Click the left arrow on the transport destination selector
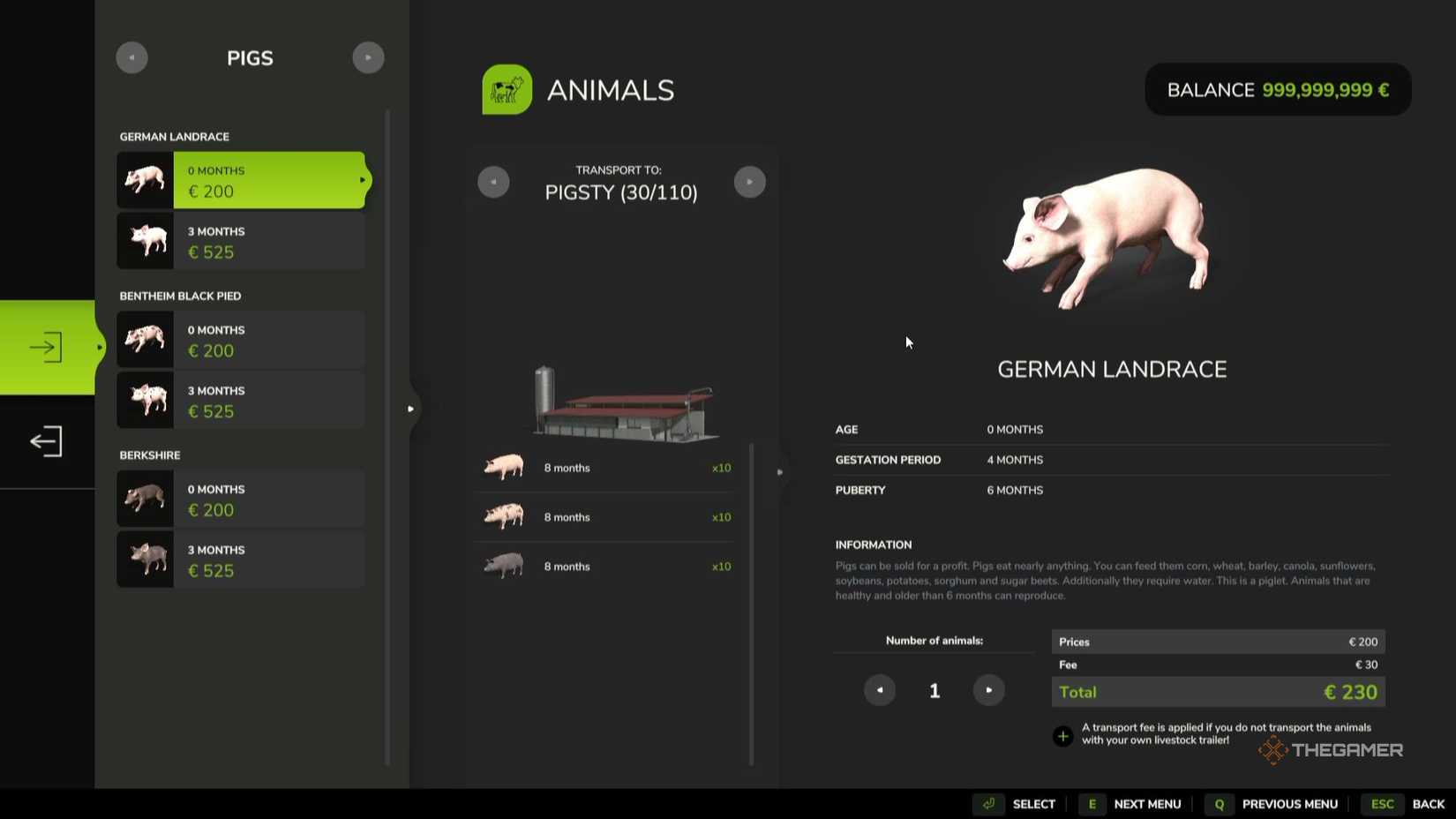This screenshot has height=819, width=1456. pyautogui.click(x=493, y=181)
